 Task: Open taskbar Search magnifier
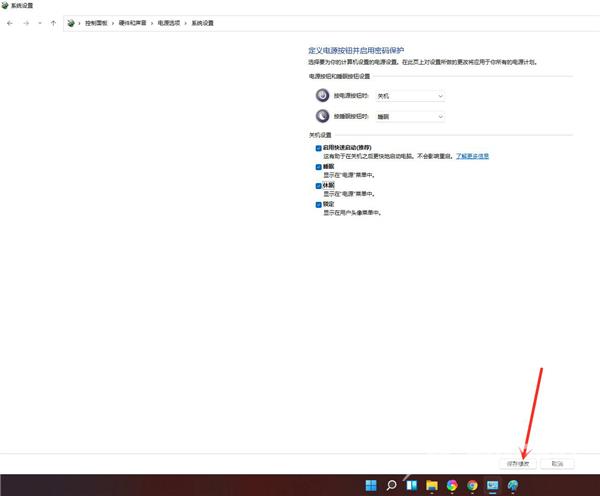coord(391,485)
